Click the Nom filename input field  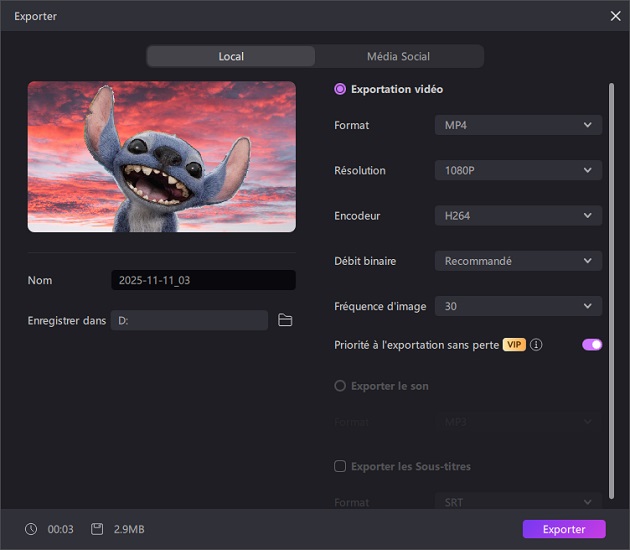(x=203, y=280)
